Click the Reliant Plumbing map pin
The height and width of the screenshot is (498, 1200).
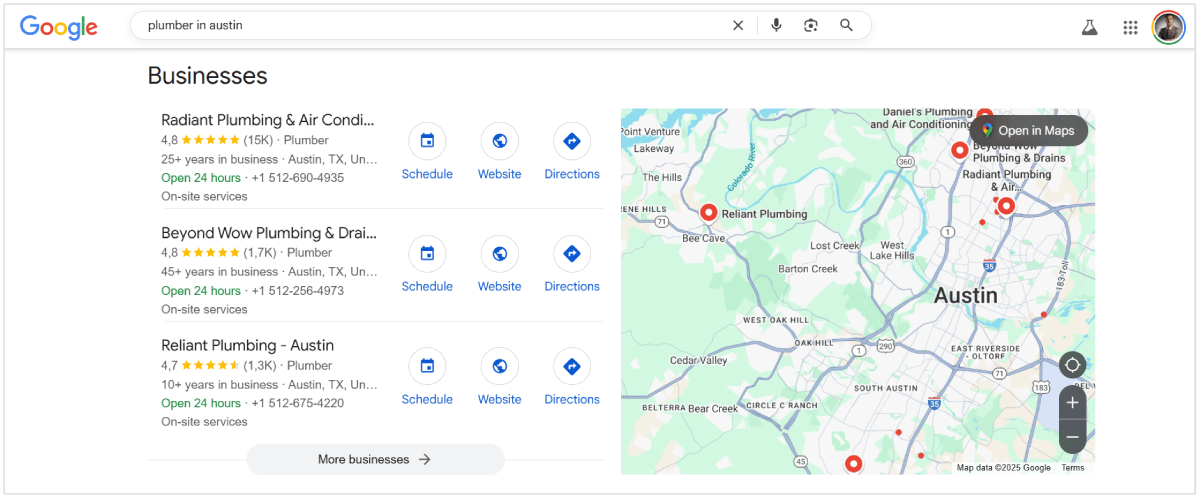708,212
